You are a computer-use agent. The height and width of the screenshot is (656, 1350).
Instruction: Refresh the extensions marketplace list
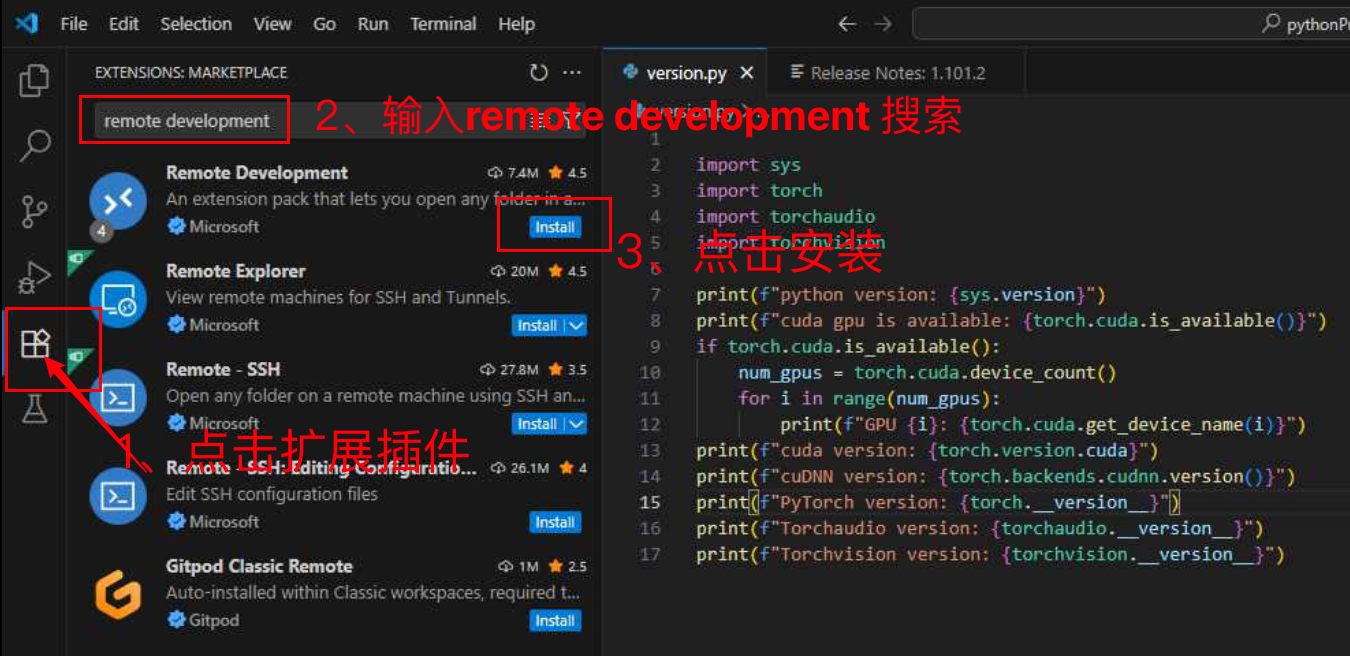tap(539, 73)
